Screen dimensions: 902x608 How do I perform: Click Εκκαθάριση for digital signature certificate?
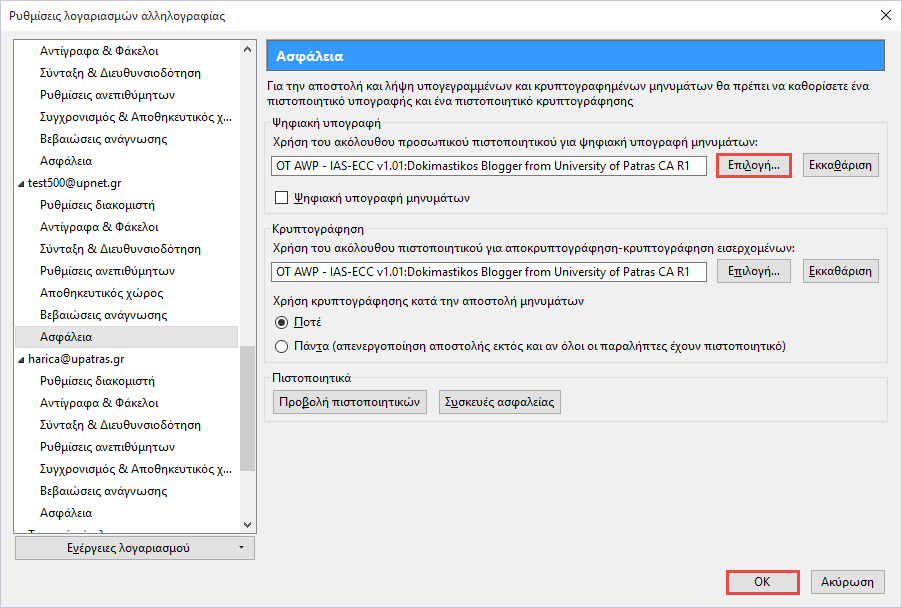click(x=840, y=165)
